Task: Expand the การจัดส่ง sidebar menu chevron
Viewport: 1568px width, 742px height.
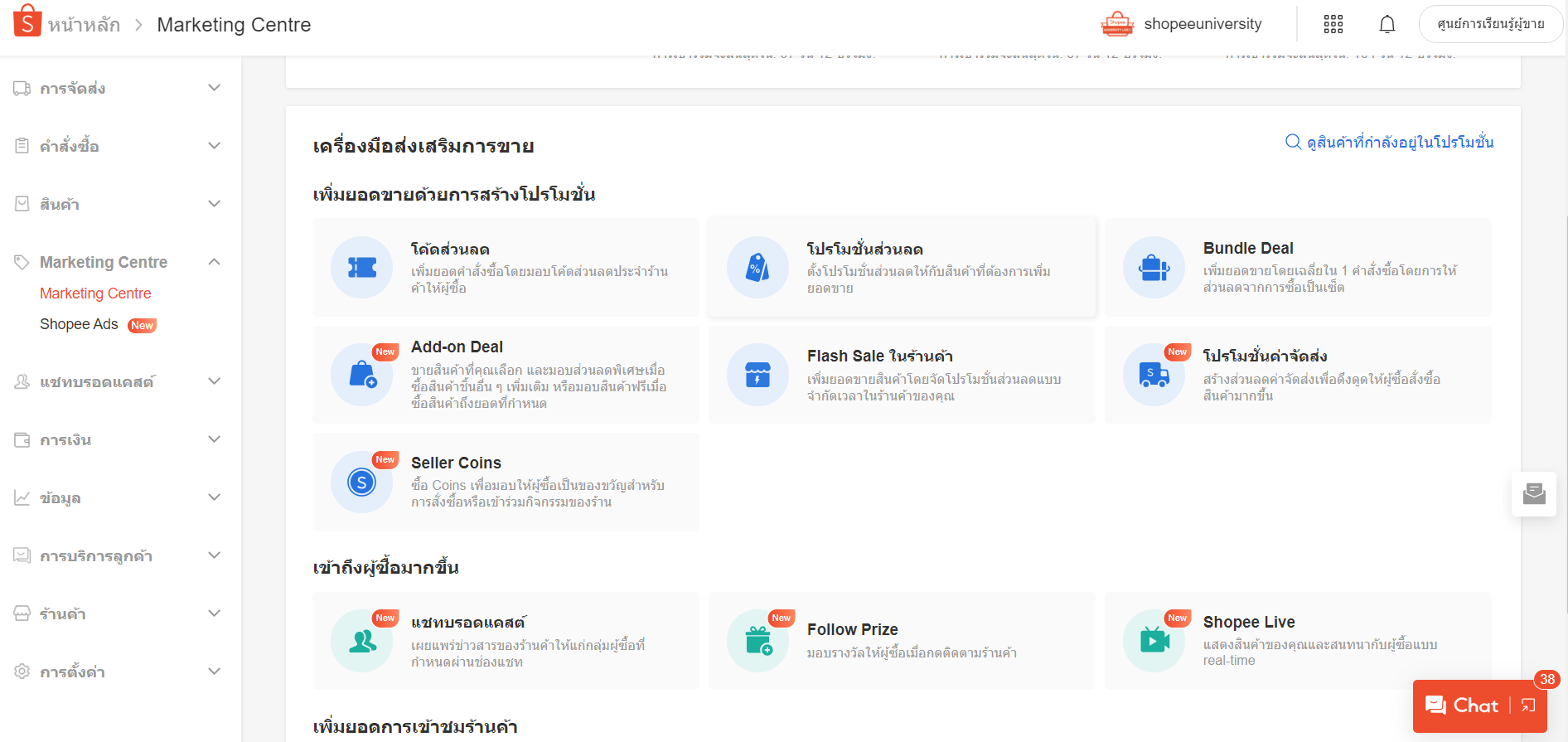Action: [x=215, y=88]
